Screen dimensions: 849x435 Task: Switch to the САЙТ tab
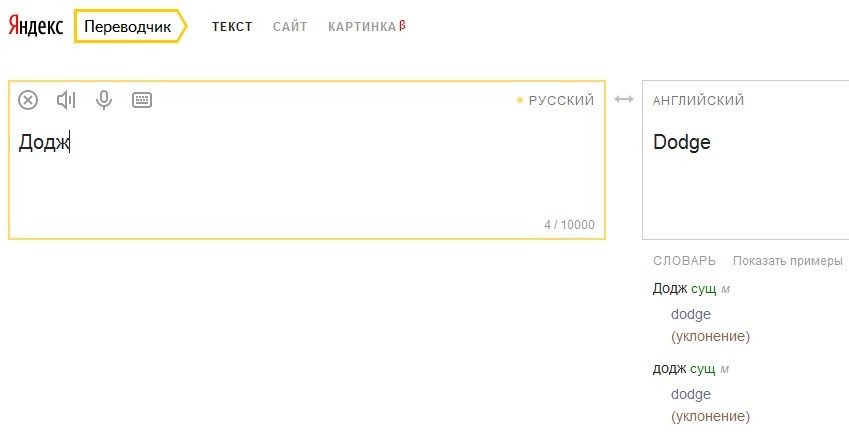point(290,27)
